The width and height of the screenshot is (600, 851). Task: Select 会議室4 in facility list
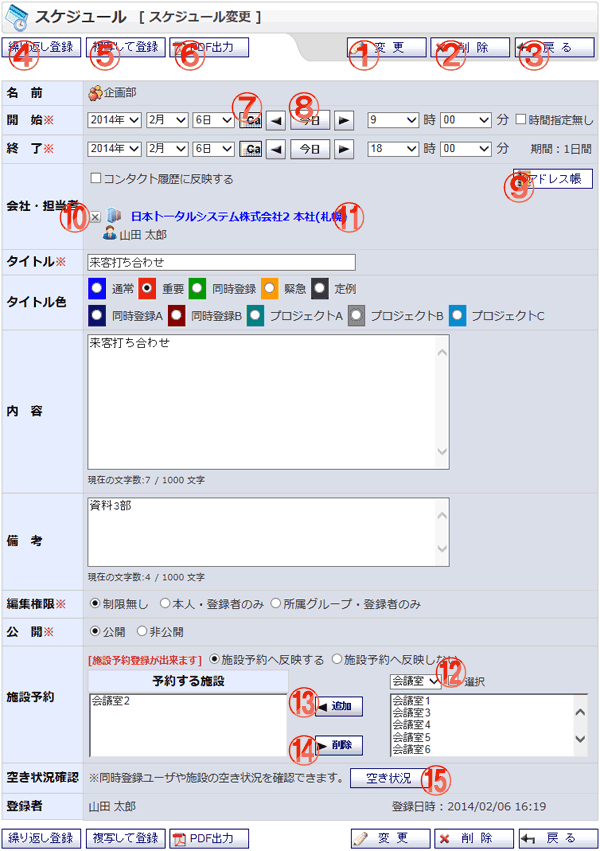coord(411,725)
